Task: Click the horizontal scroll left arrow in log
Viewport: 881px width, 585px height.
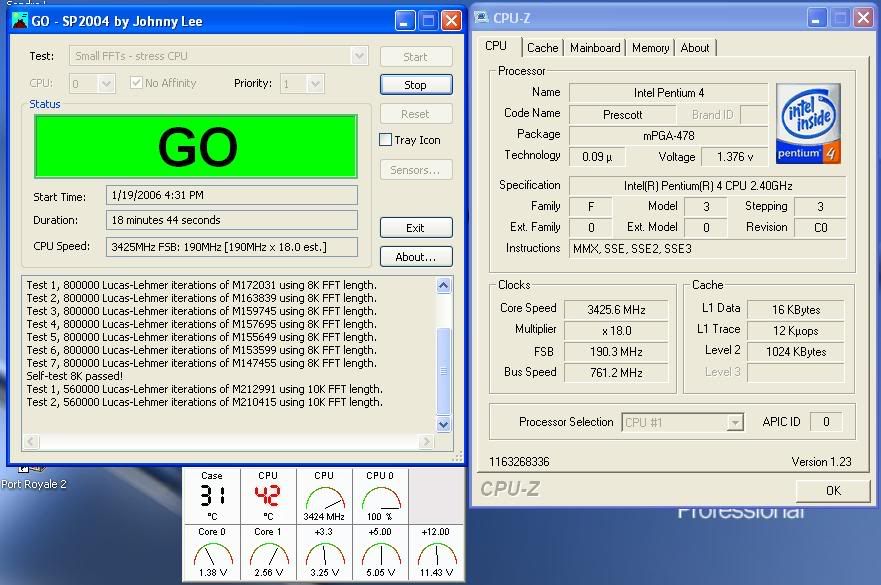Action: point(31,442)
